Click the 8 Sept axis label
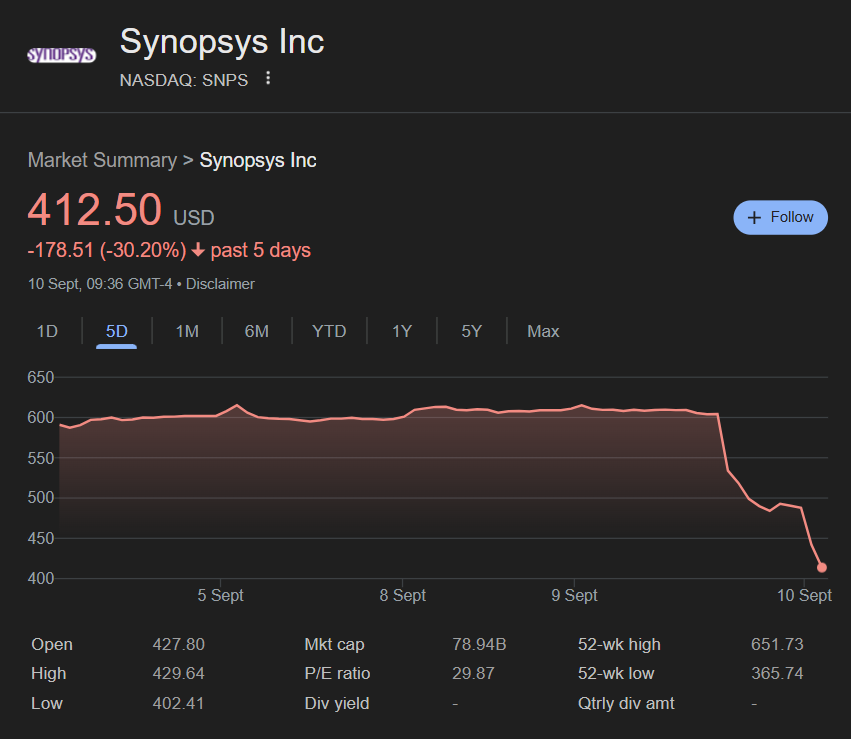 (403, 595)
